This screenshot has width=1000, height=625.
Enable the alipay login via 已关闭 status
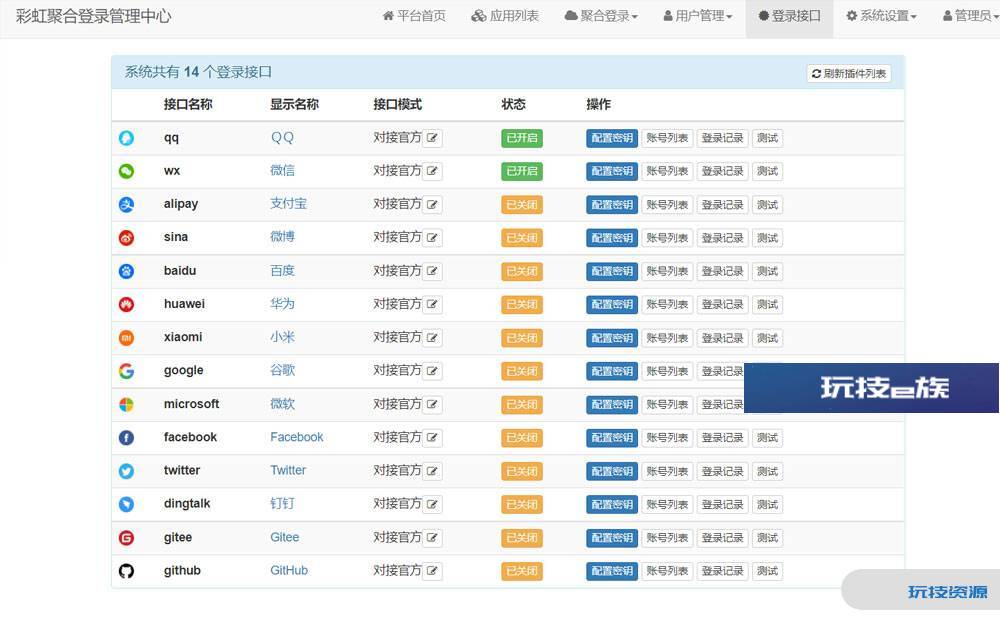[x=522, y=205]
